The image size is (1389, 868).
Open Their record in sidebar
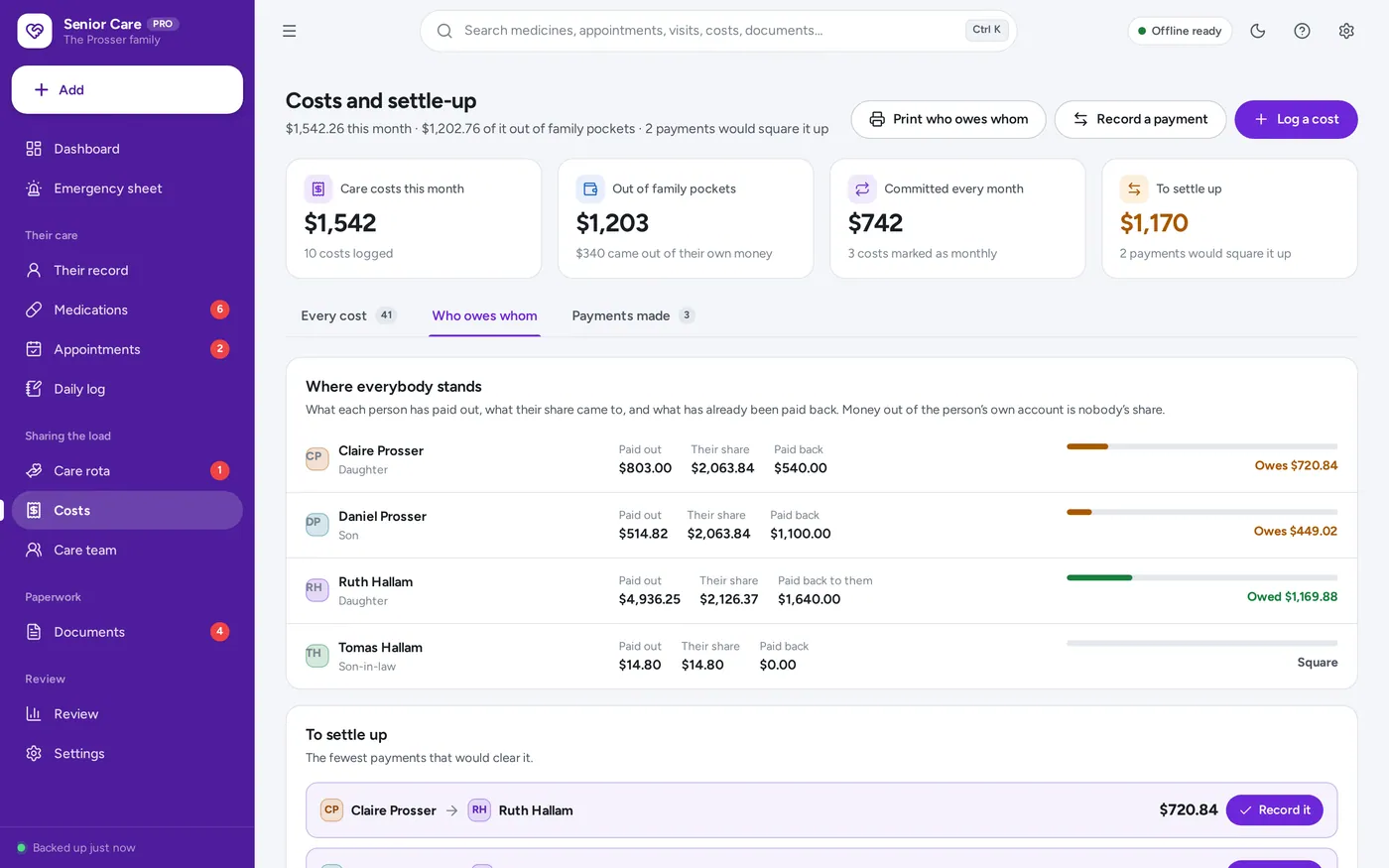127,270
